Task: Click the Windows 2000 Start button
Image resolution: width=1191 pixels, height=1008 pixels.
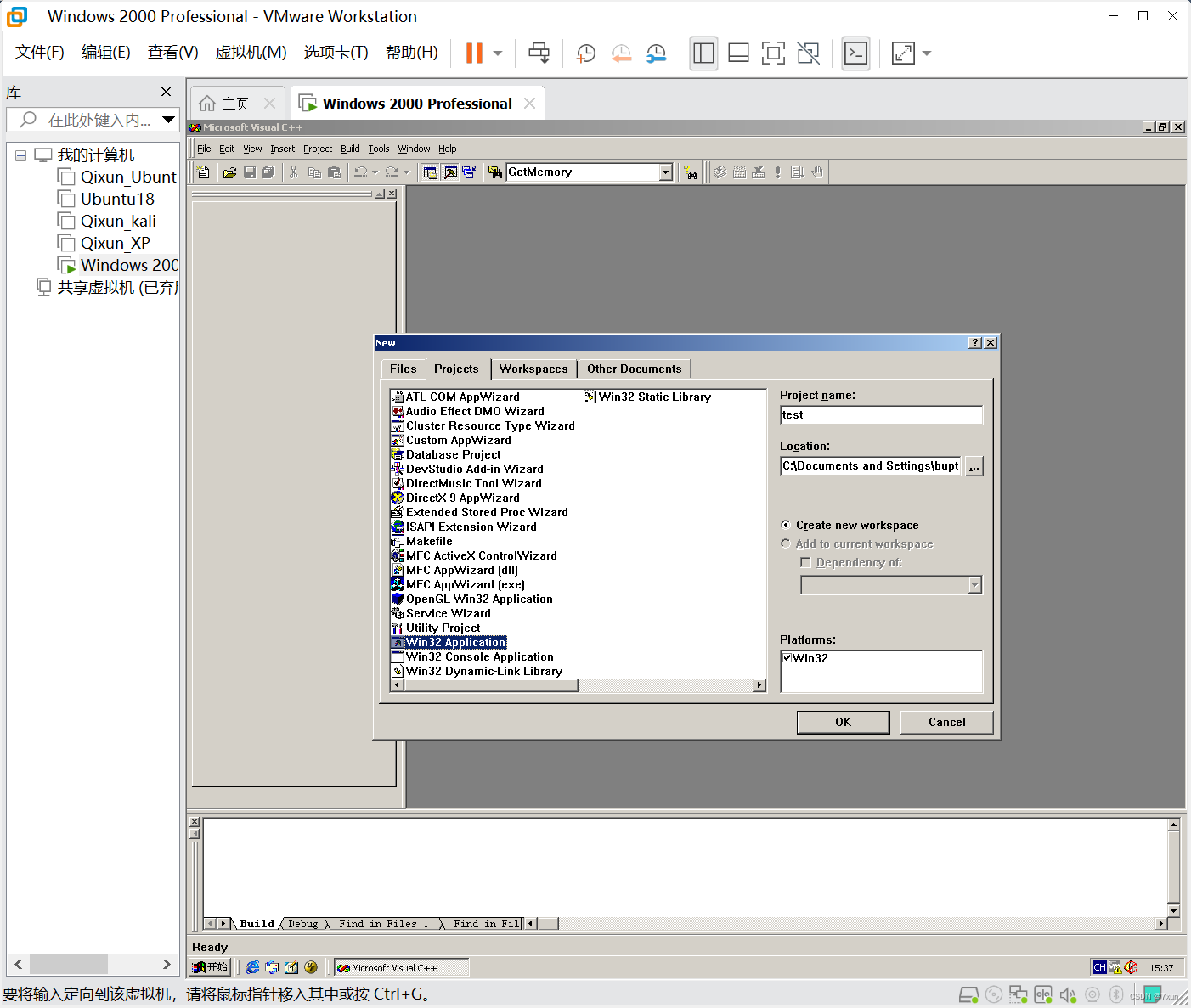Action: point(210,967)
